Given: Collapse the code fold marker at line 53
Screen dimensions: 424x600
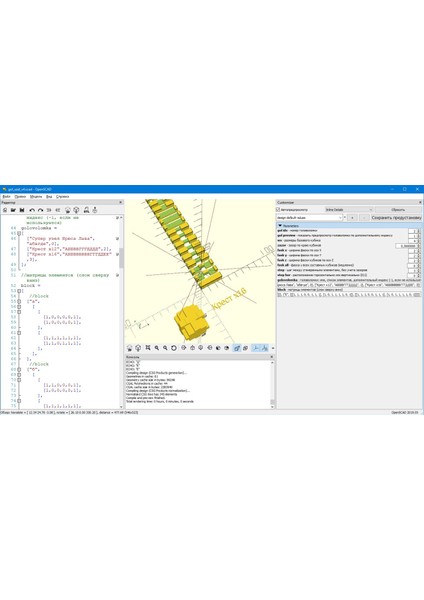Looking at the screenshot, I should coord(19,291).
